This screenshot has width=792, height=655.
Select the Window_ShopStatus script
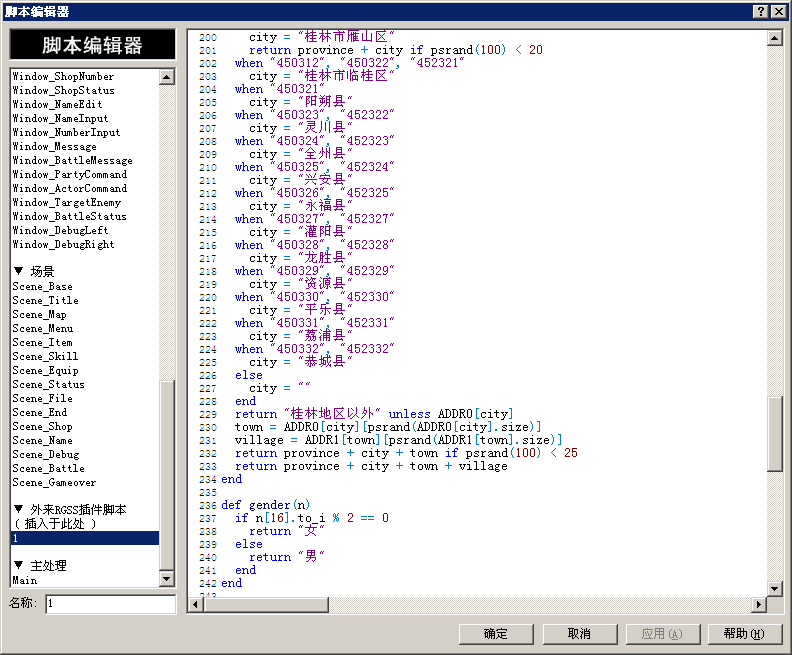tap(85, 90)
